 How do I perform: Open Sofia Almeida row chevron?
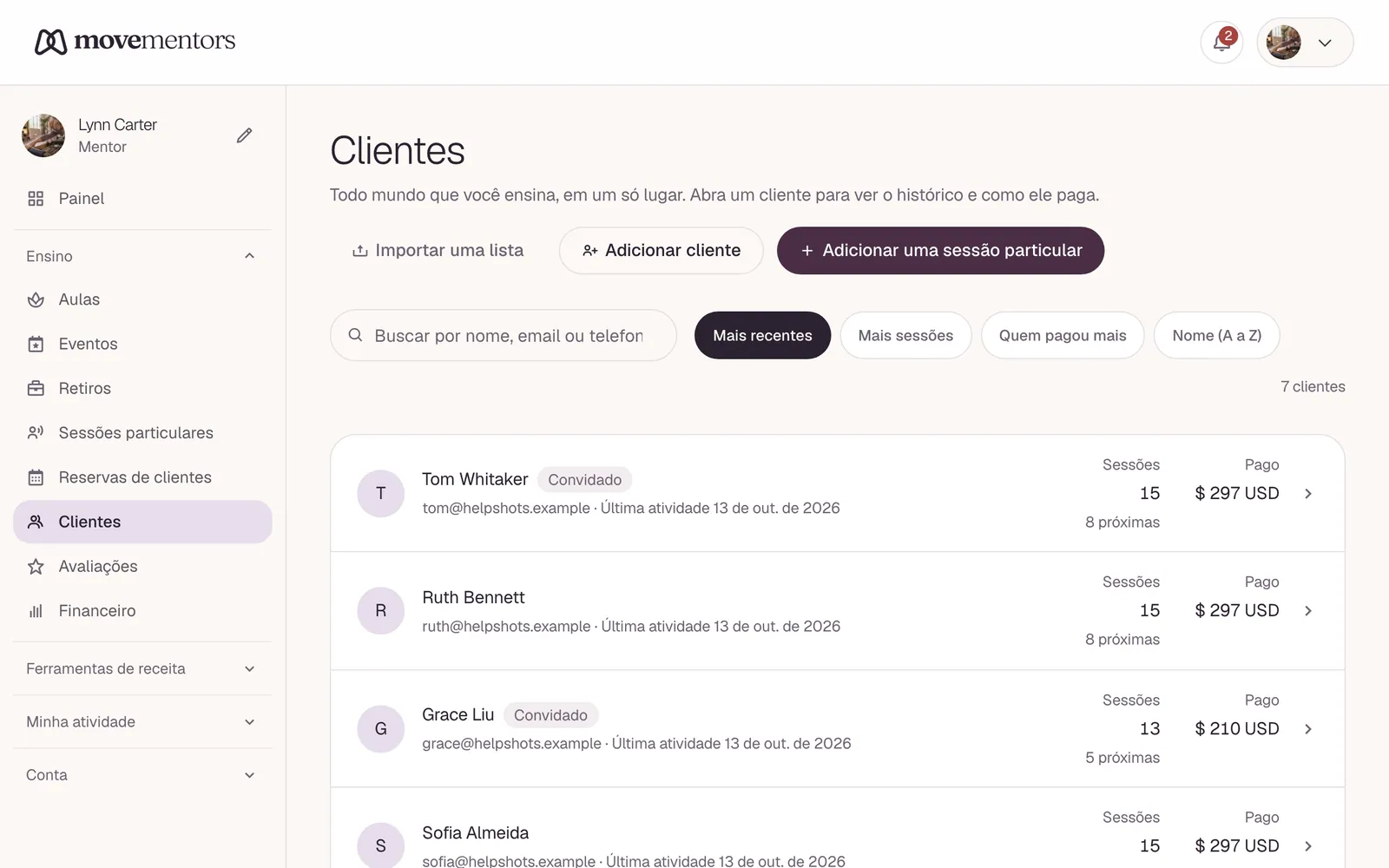[1308, 846]
